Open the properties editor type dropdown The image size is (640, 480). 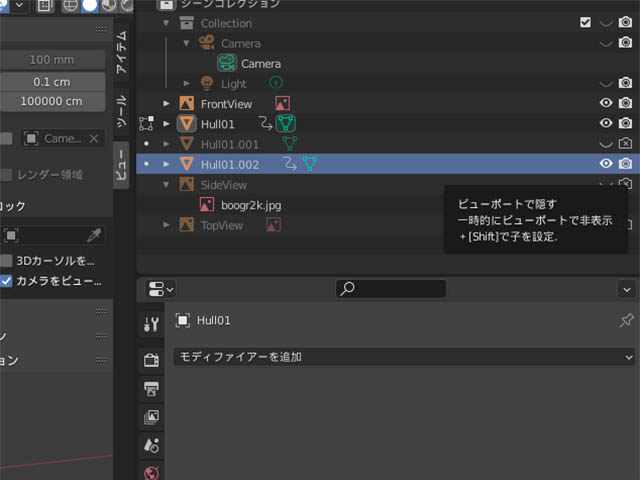pos(161,289)
